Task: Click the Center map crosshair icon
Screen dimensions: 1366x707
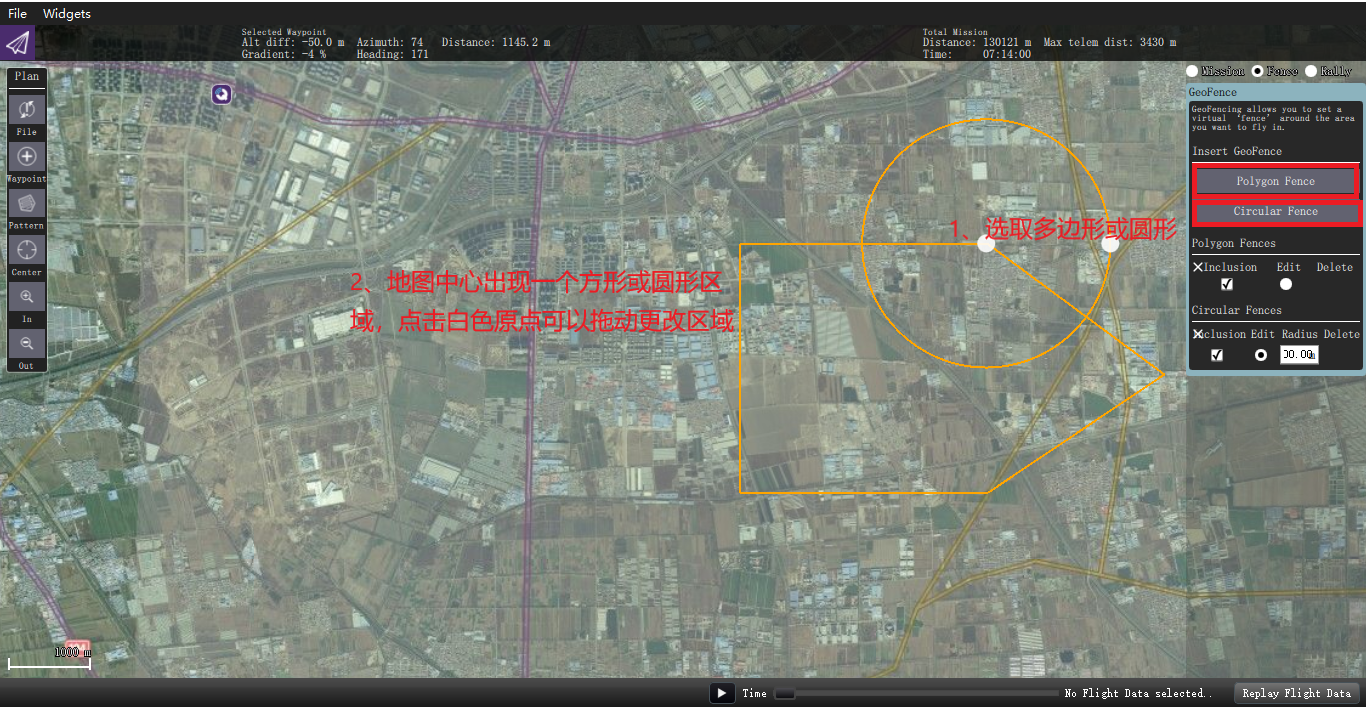Action: point(27,249)
